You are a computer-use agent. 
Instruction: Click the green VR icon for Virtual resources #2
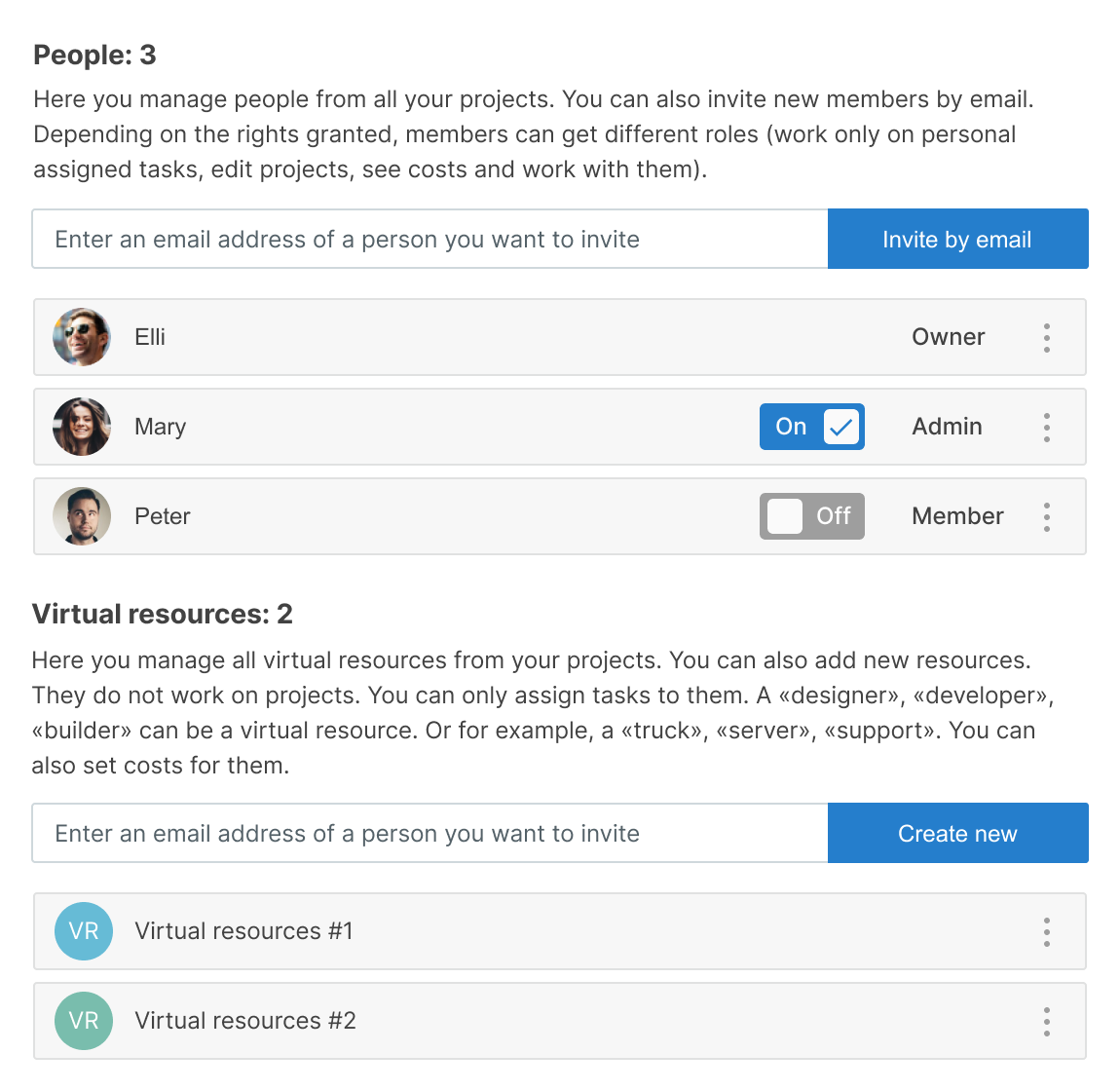tap(84, 1021)
